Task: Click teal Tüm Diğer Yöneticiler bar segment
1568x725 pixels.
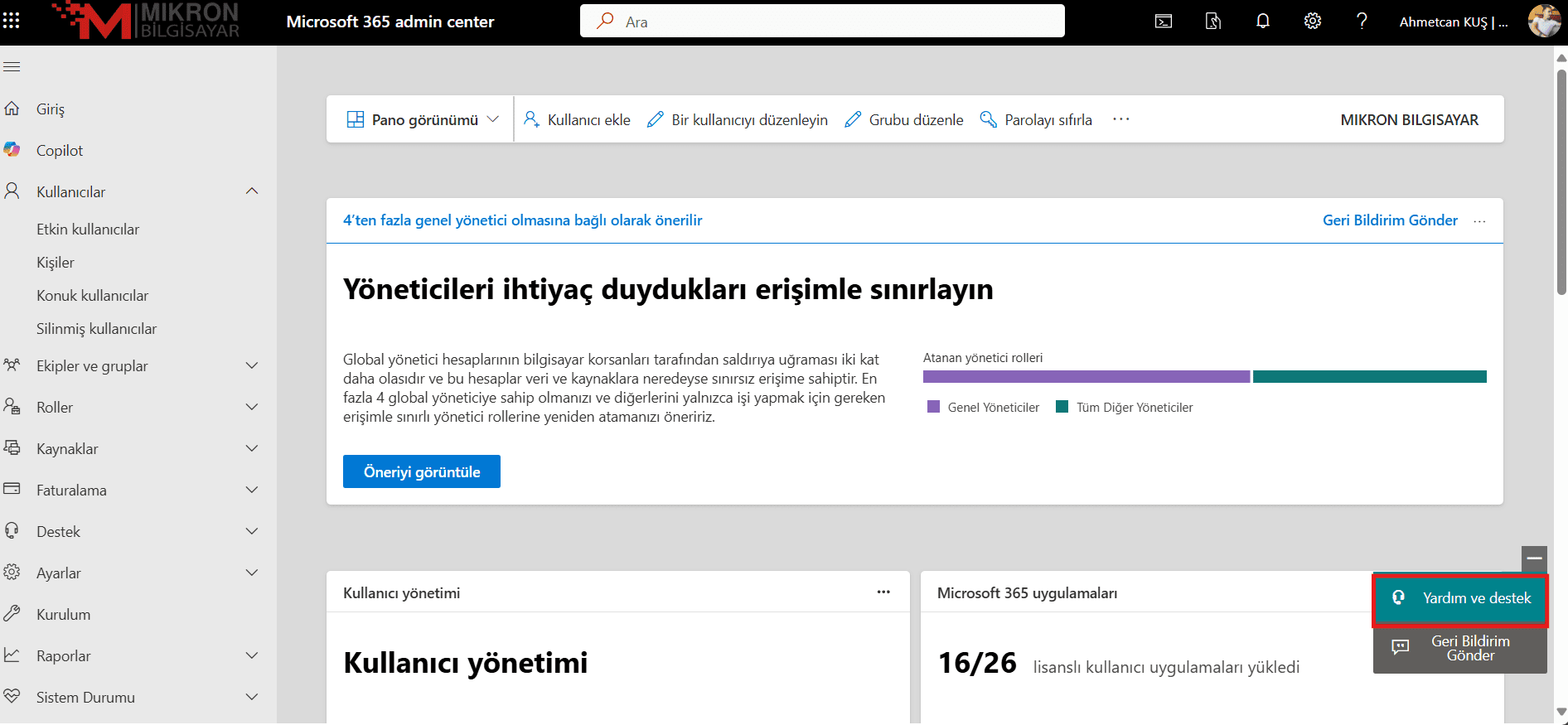Action: tap(1370, 376)
